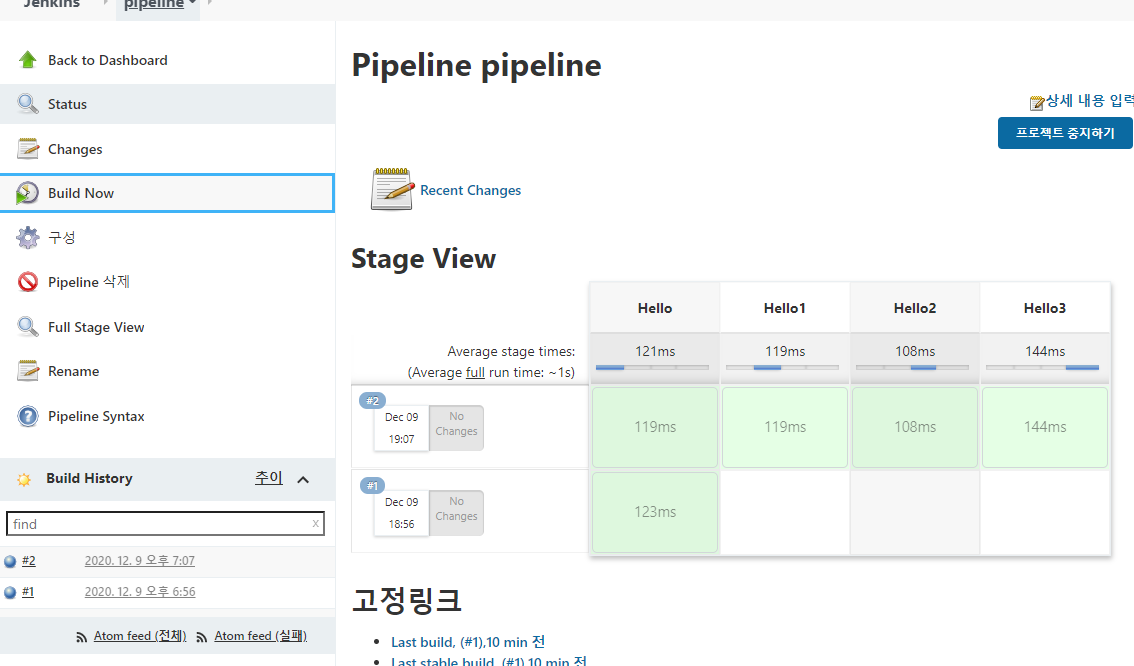Click the pipeline breadcrumb link
Viewport: 1134px width, 666px height.
[153, 4]
